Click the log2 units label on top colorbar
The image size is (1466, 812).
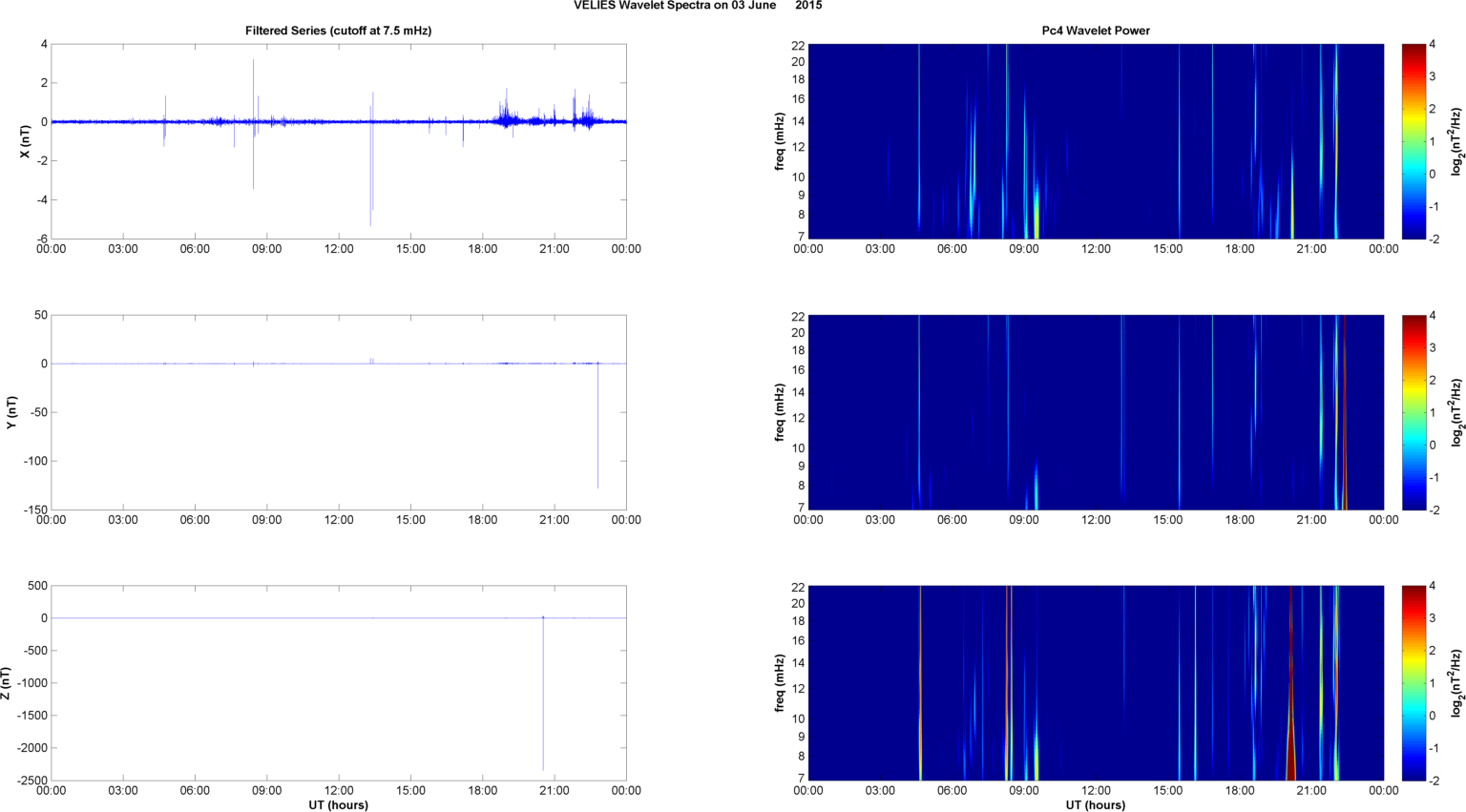pyautogui.click(x=1456, y=141)
